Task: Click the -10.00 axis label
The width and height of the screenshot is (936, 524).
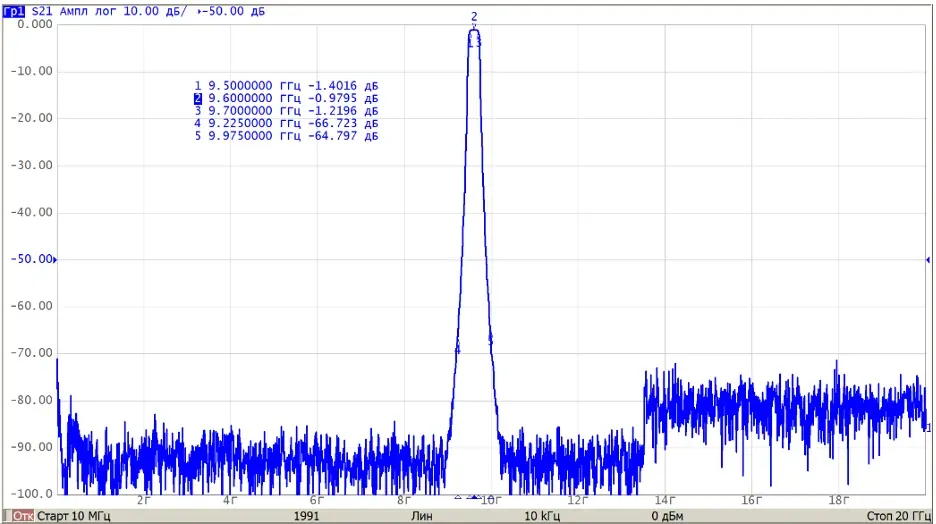Action: pyautogui.click(x=32, y=71)
